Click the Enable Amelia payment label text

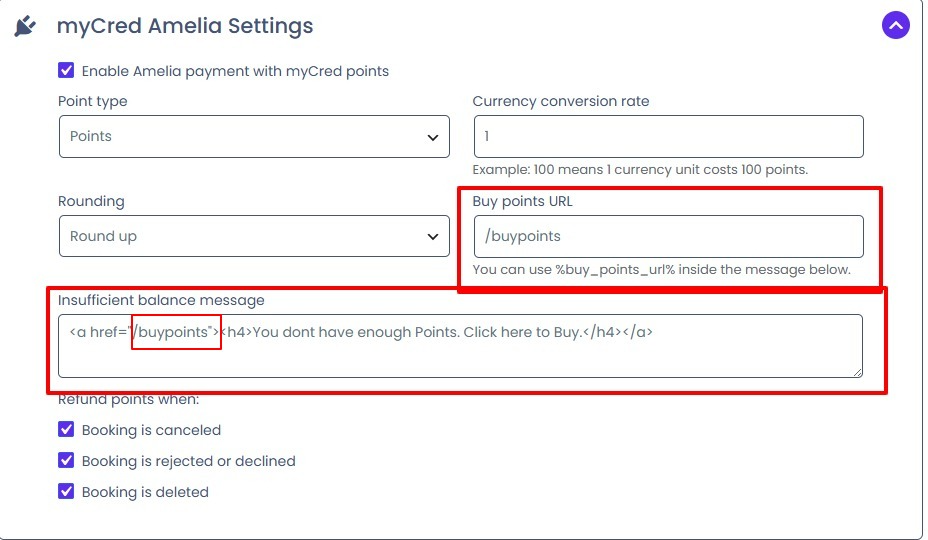pos(236,71)
